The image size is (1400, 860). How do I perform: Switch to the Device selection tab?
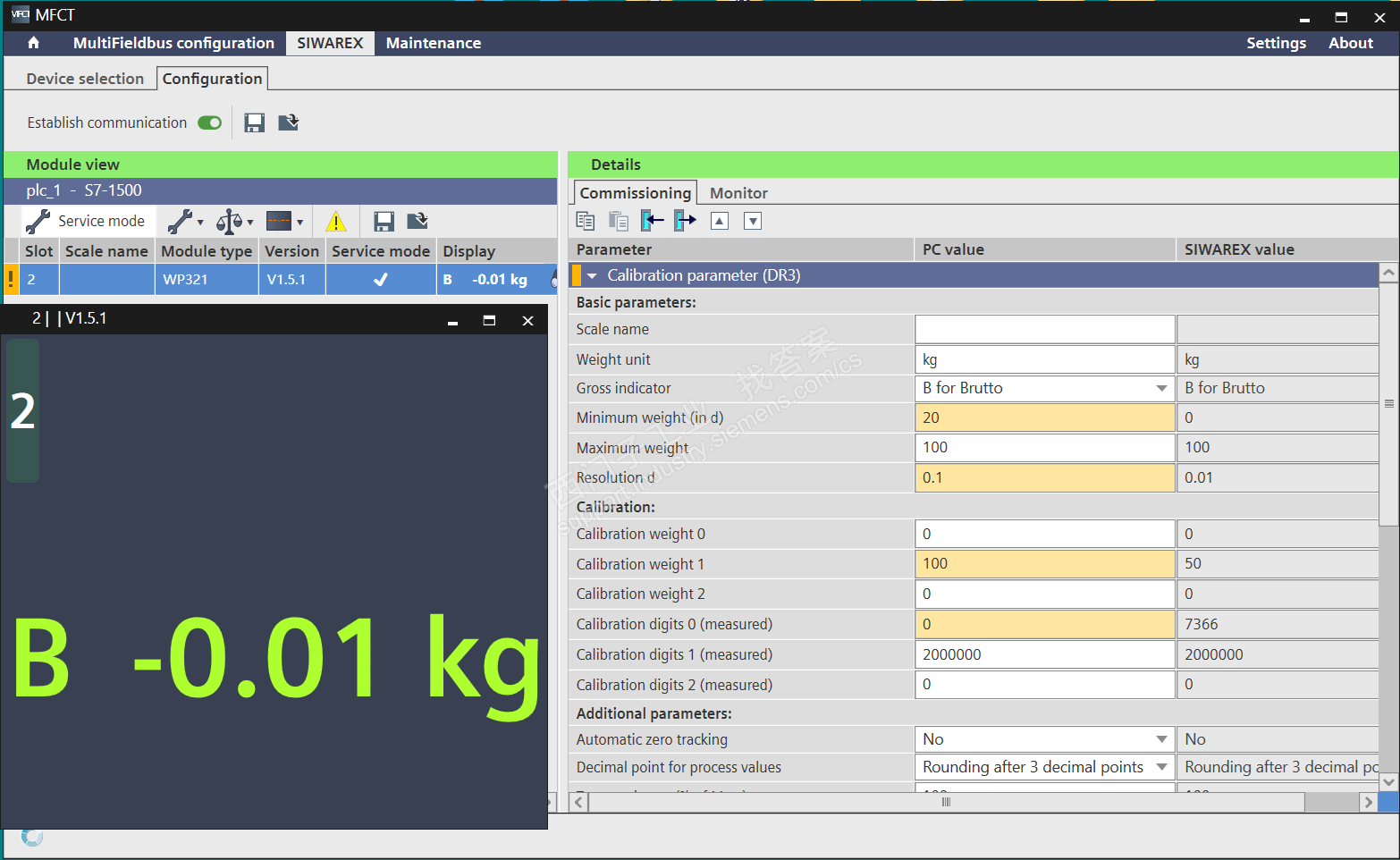point(85,79)
